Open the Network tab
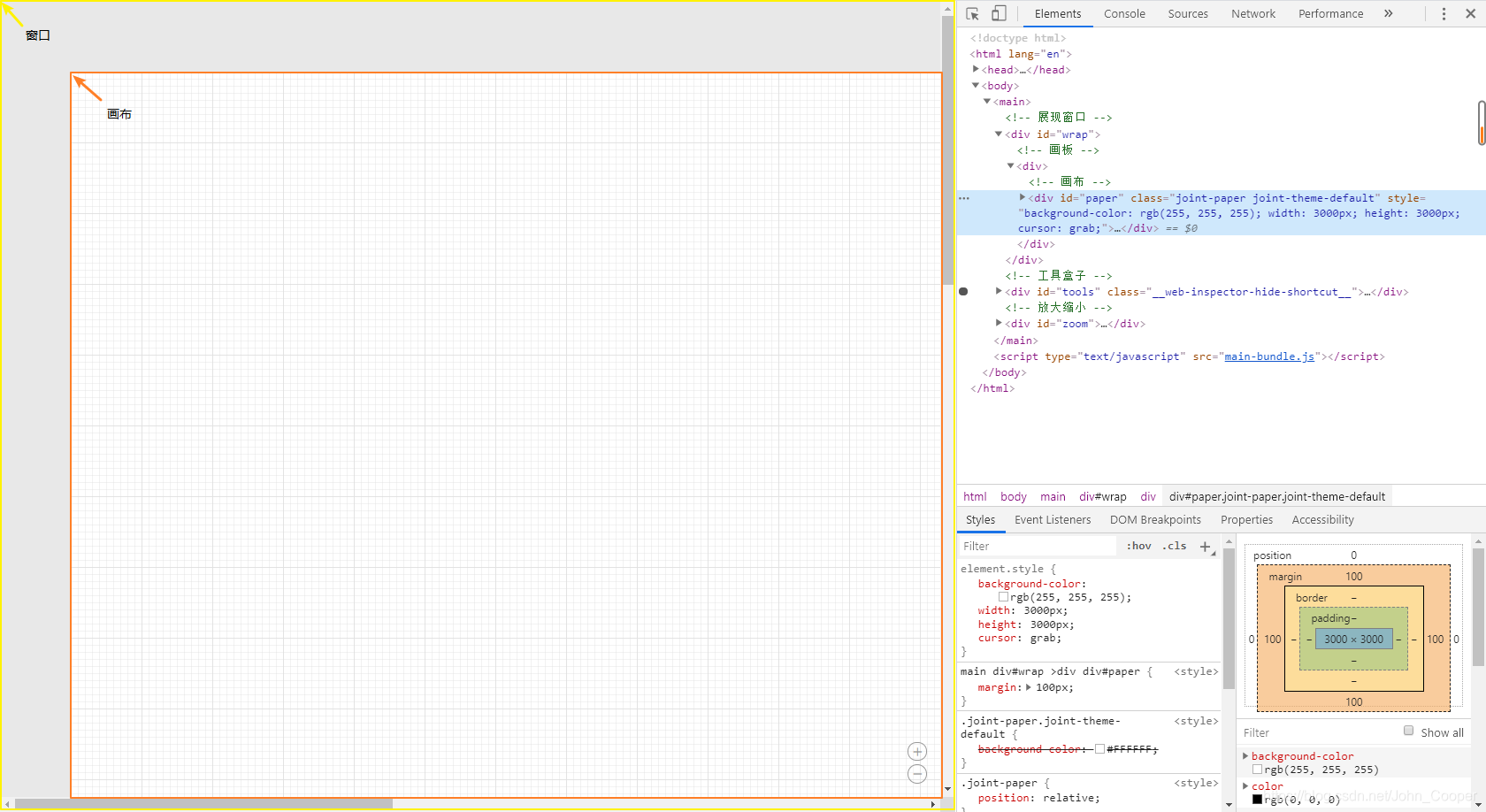 pyautogui.click(x=1253, y=14)
